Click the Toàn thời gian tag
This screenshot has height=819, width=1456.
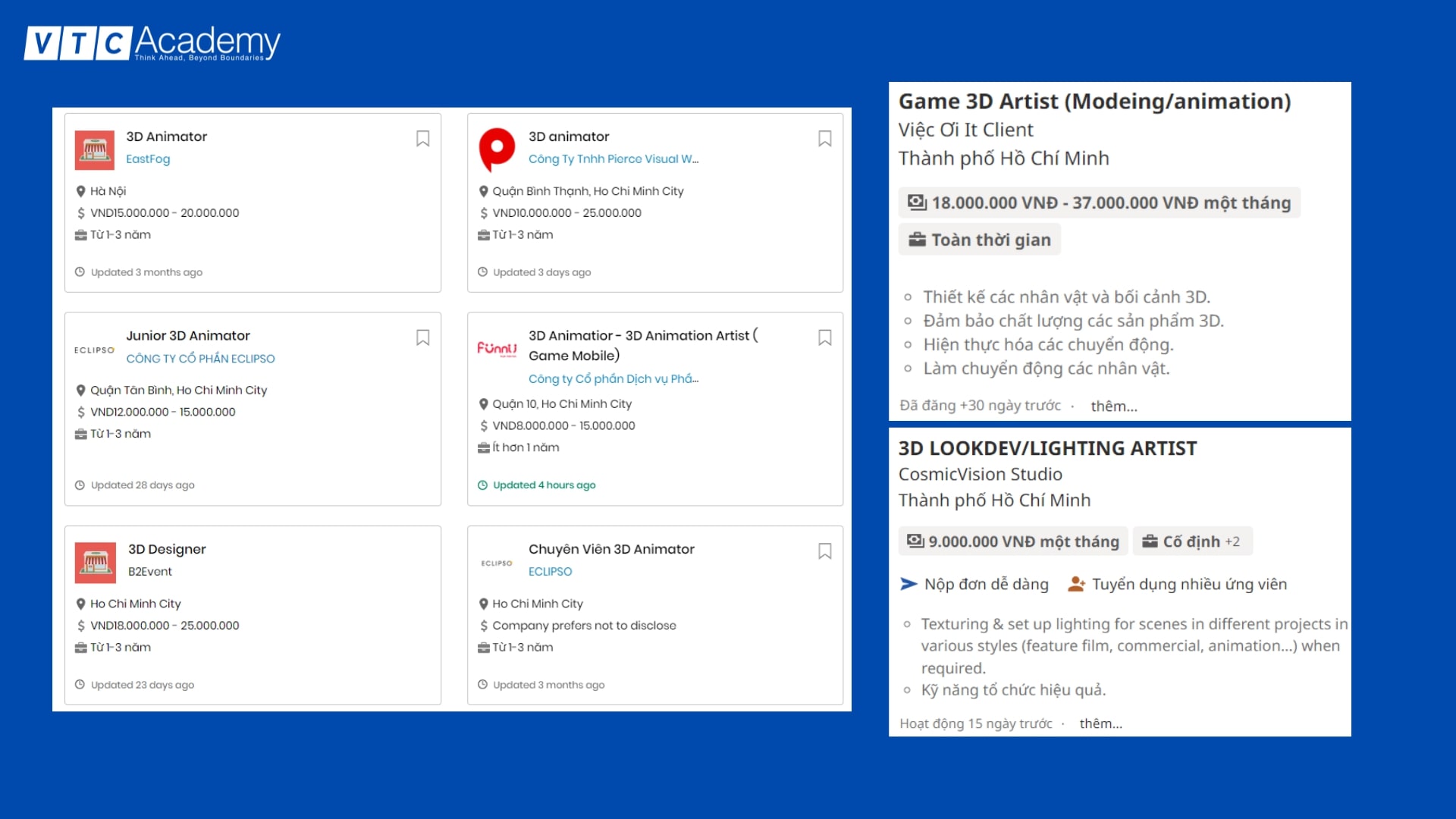tap(980, 240)
